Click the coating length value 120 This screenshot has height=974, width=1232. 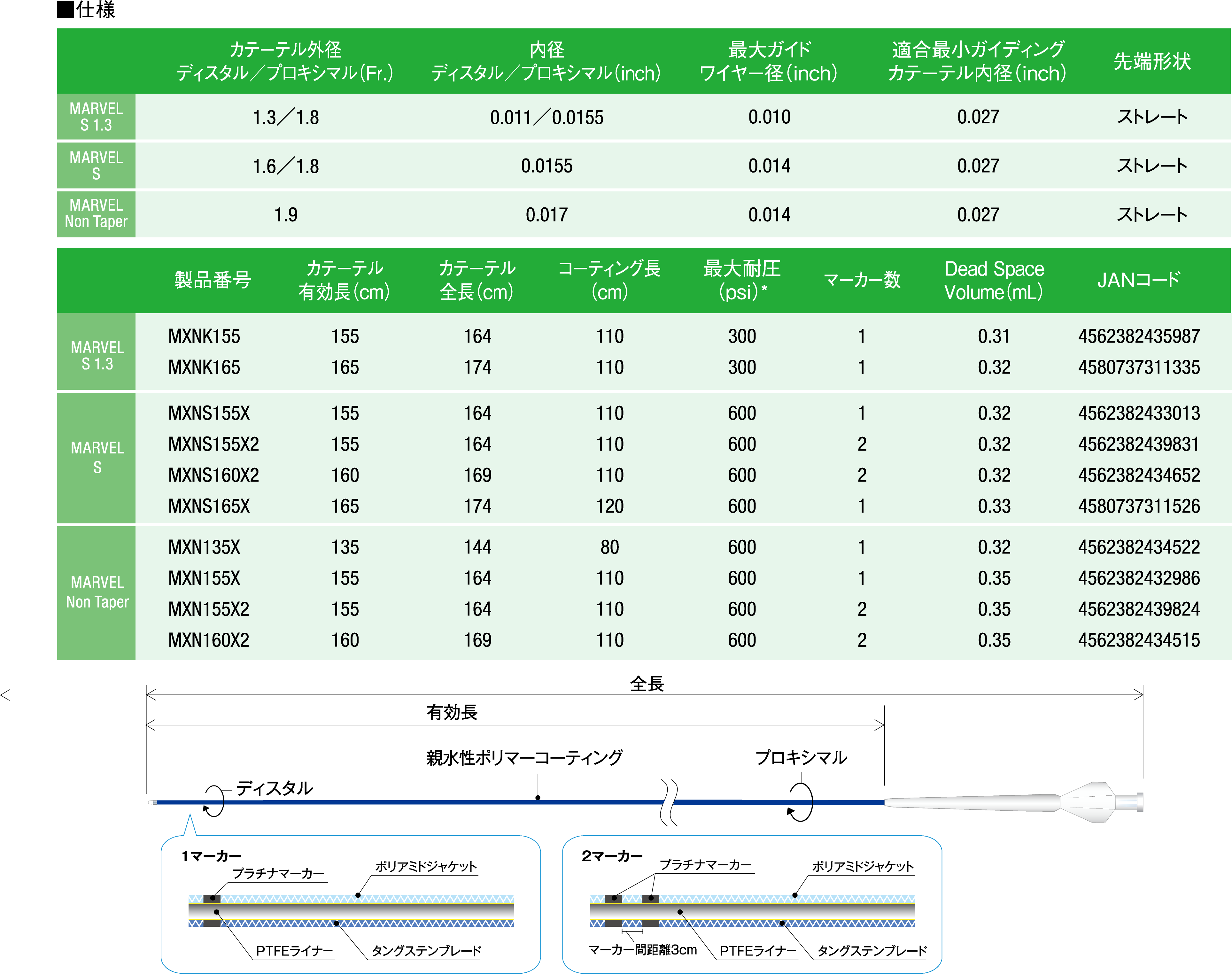coord(609,506)
